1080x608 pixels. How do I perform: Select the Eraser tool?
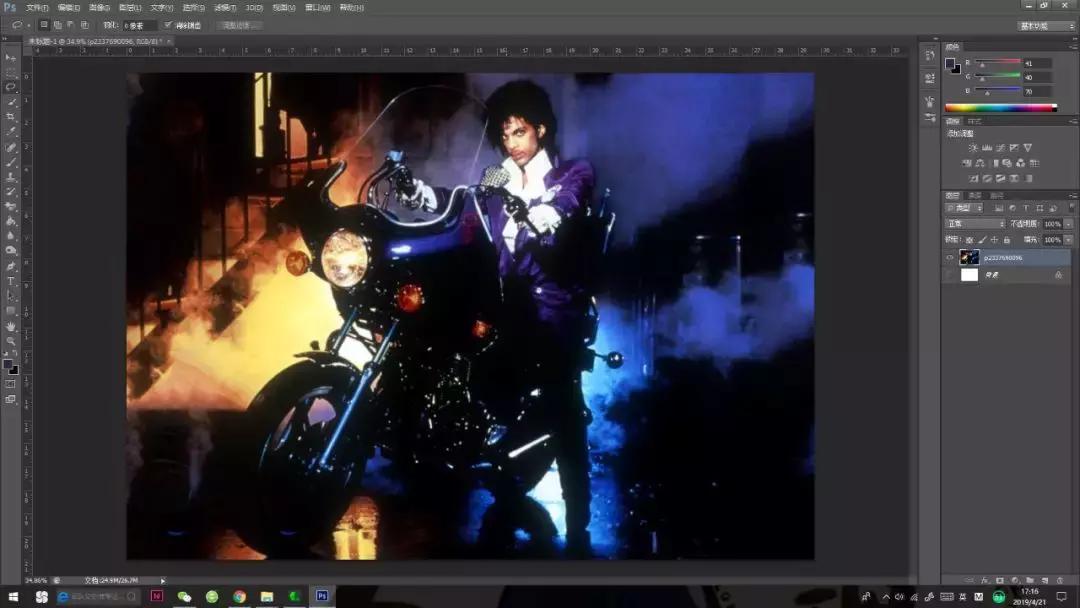point(10,207)
